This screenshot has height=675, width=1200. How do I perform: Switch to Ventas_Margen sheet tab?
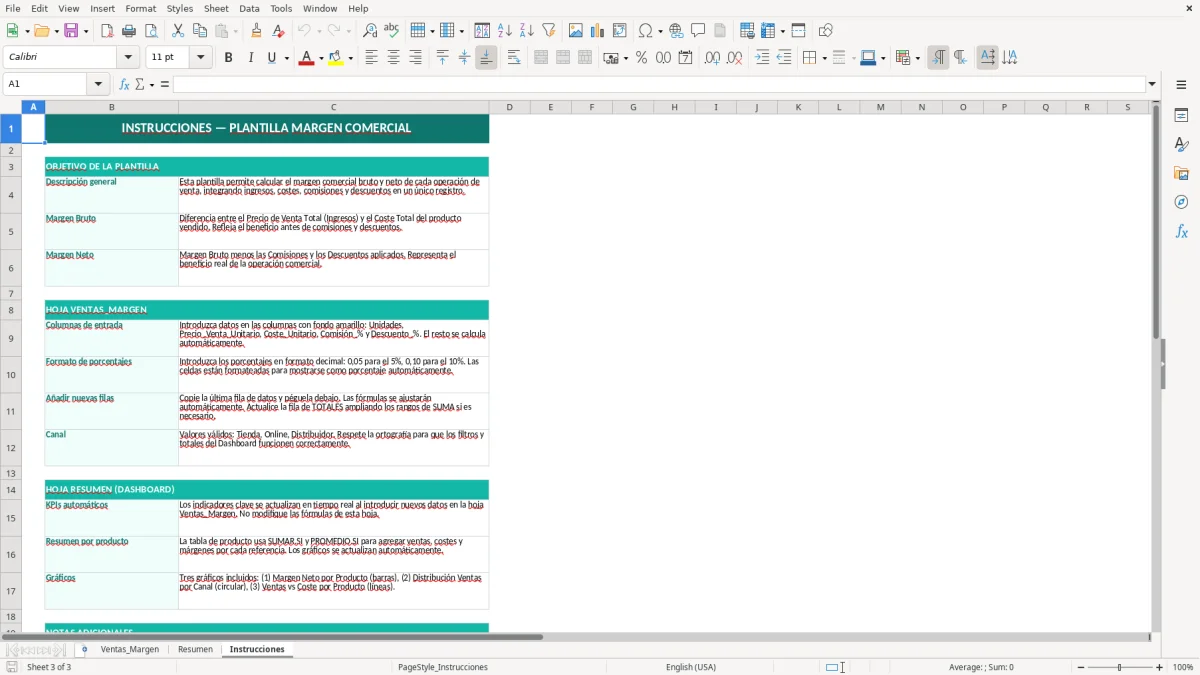129,649
